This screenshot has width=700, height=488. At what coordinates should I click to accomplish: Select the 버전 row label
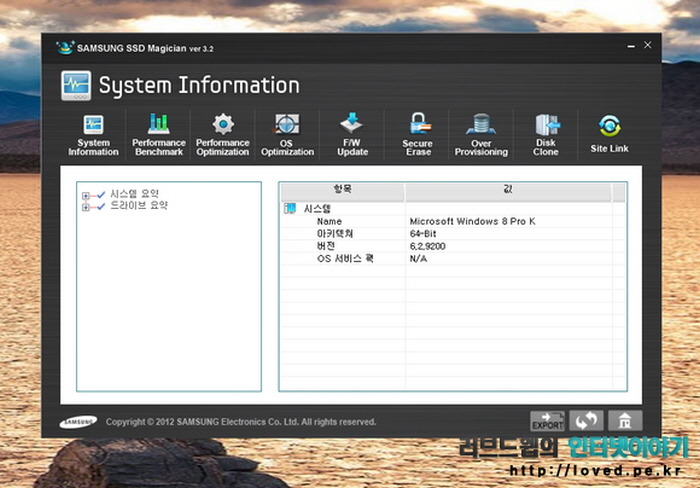click(x=326, y=246)
